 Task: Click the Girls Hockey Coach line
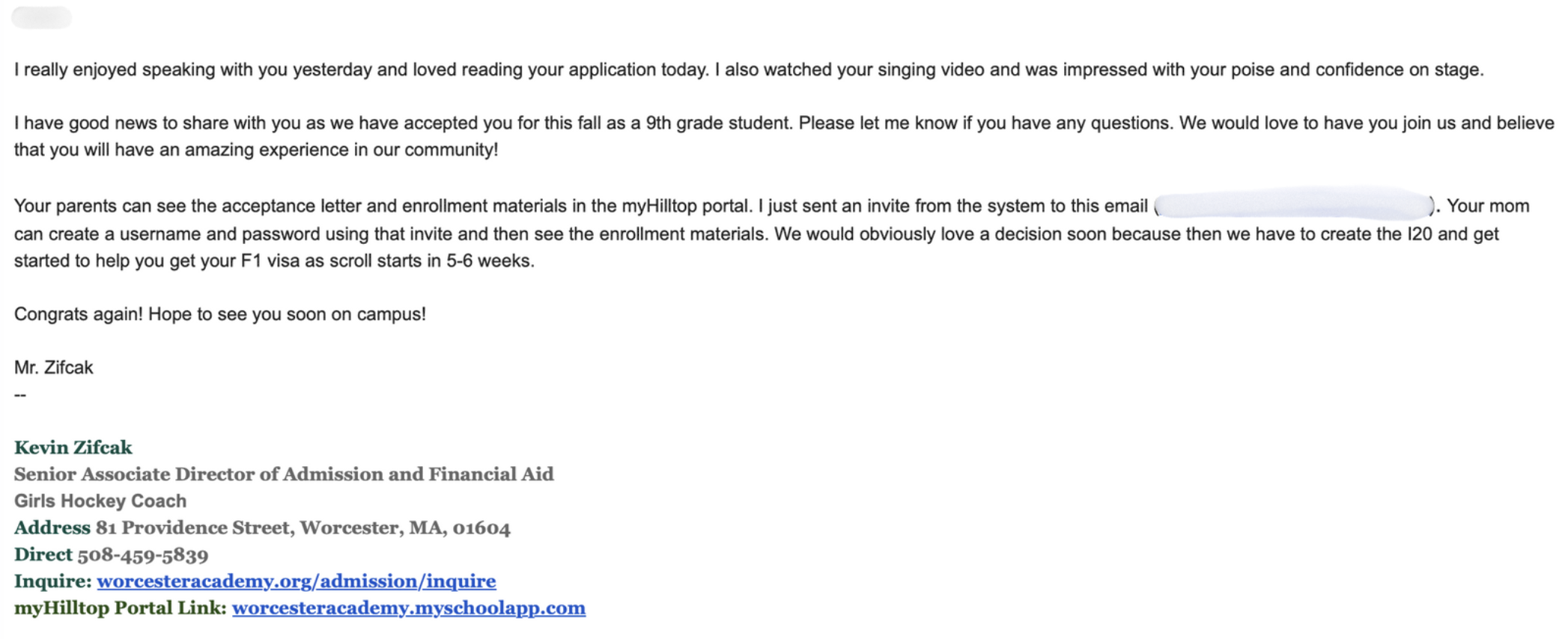pos(100,501)
